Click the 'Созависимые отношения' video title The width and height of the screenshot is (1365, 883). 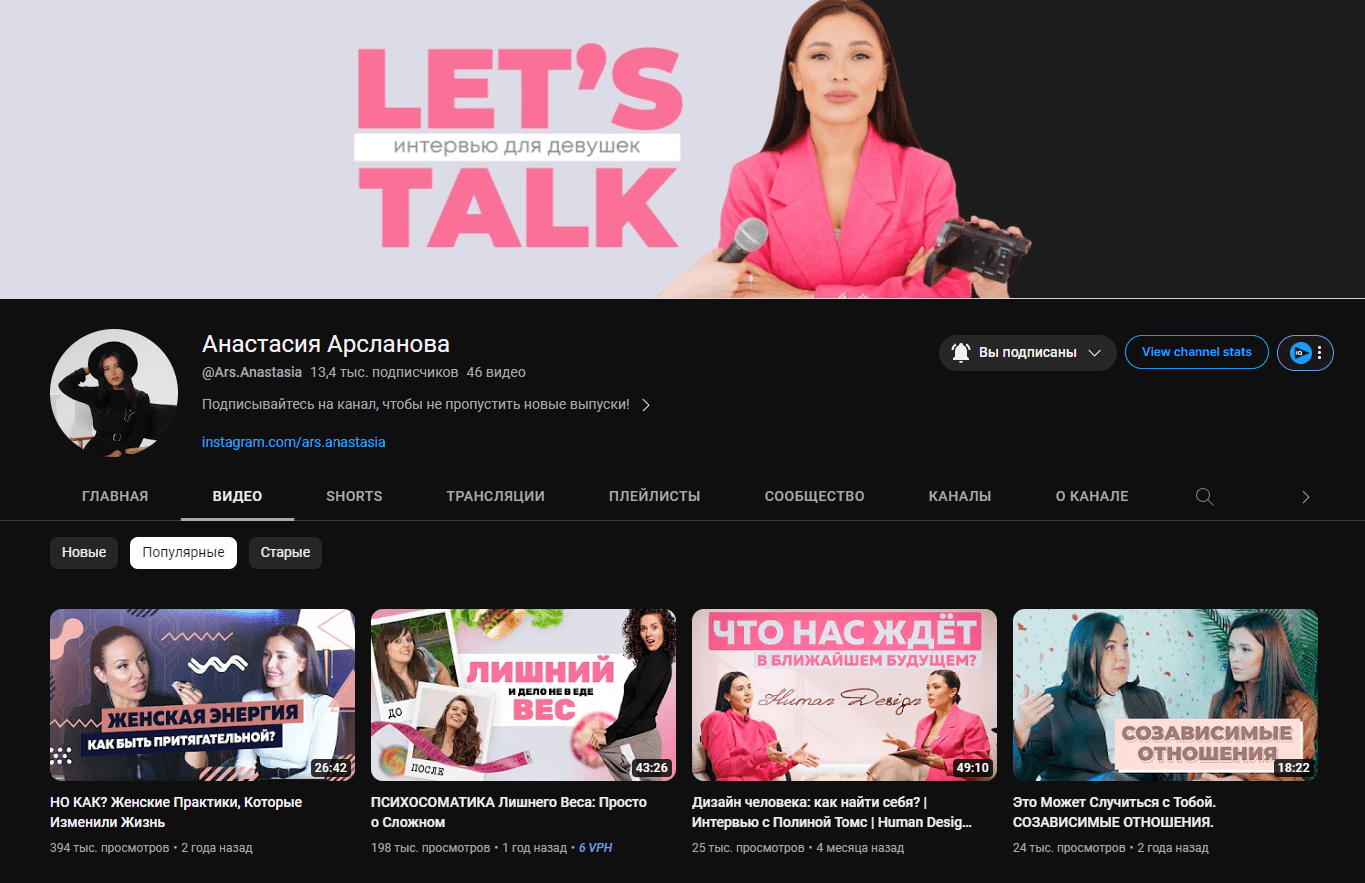(1113, 812)
